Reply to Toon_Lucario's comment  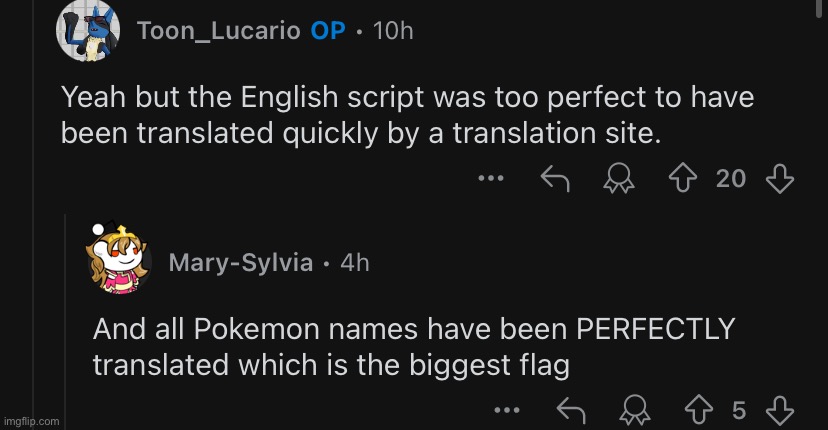[x=555, y=179]
